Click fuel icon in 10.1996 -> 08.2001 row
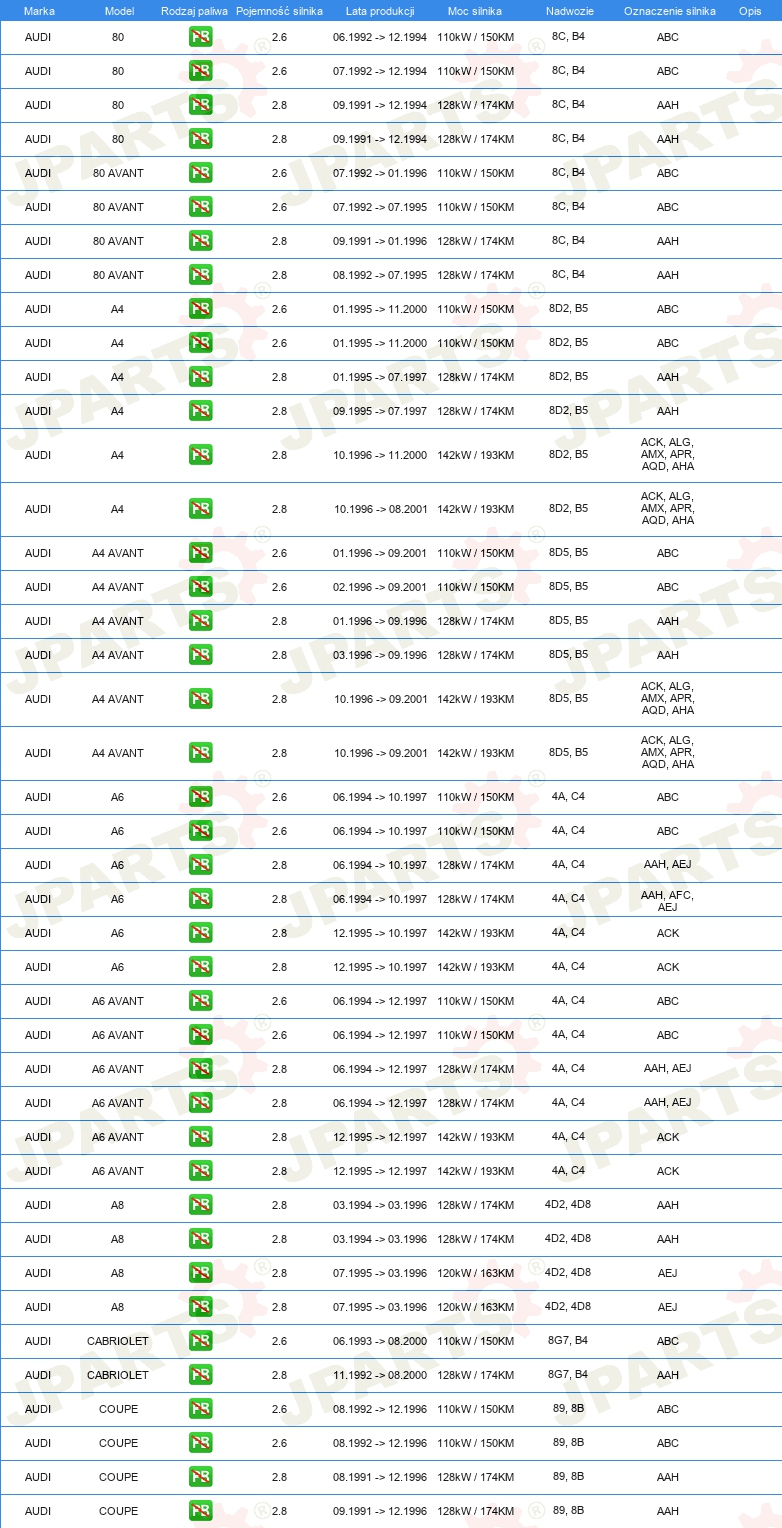 pyautogui.click(x=200, y=509)
